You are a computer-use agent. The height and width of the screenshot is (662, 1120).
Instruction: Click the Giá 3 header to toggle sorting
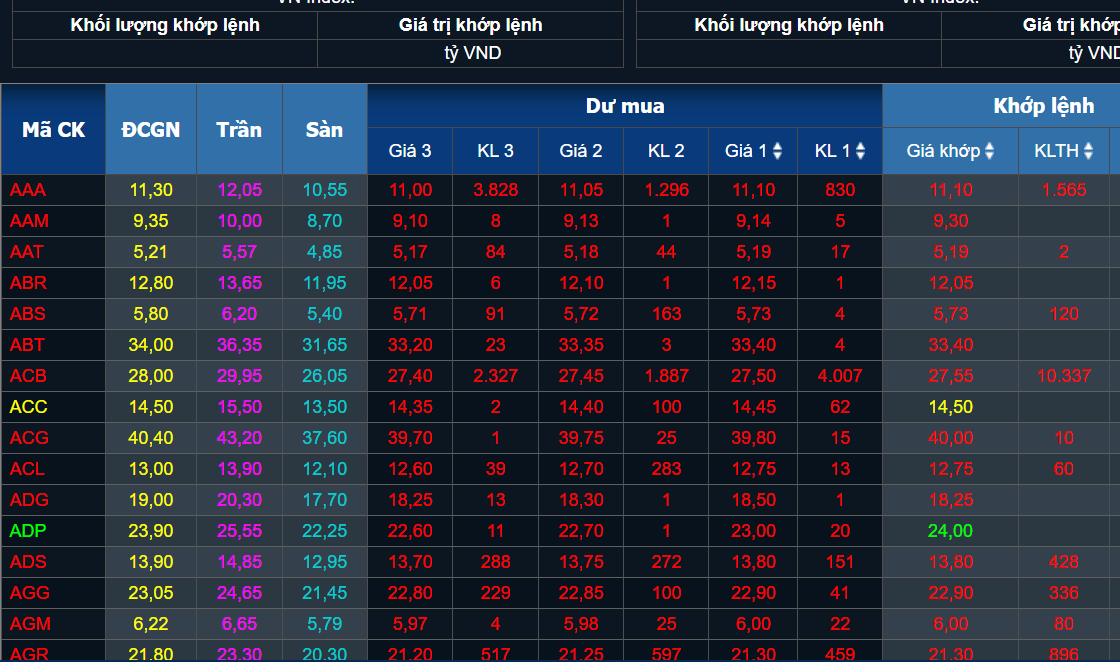409,151
